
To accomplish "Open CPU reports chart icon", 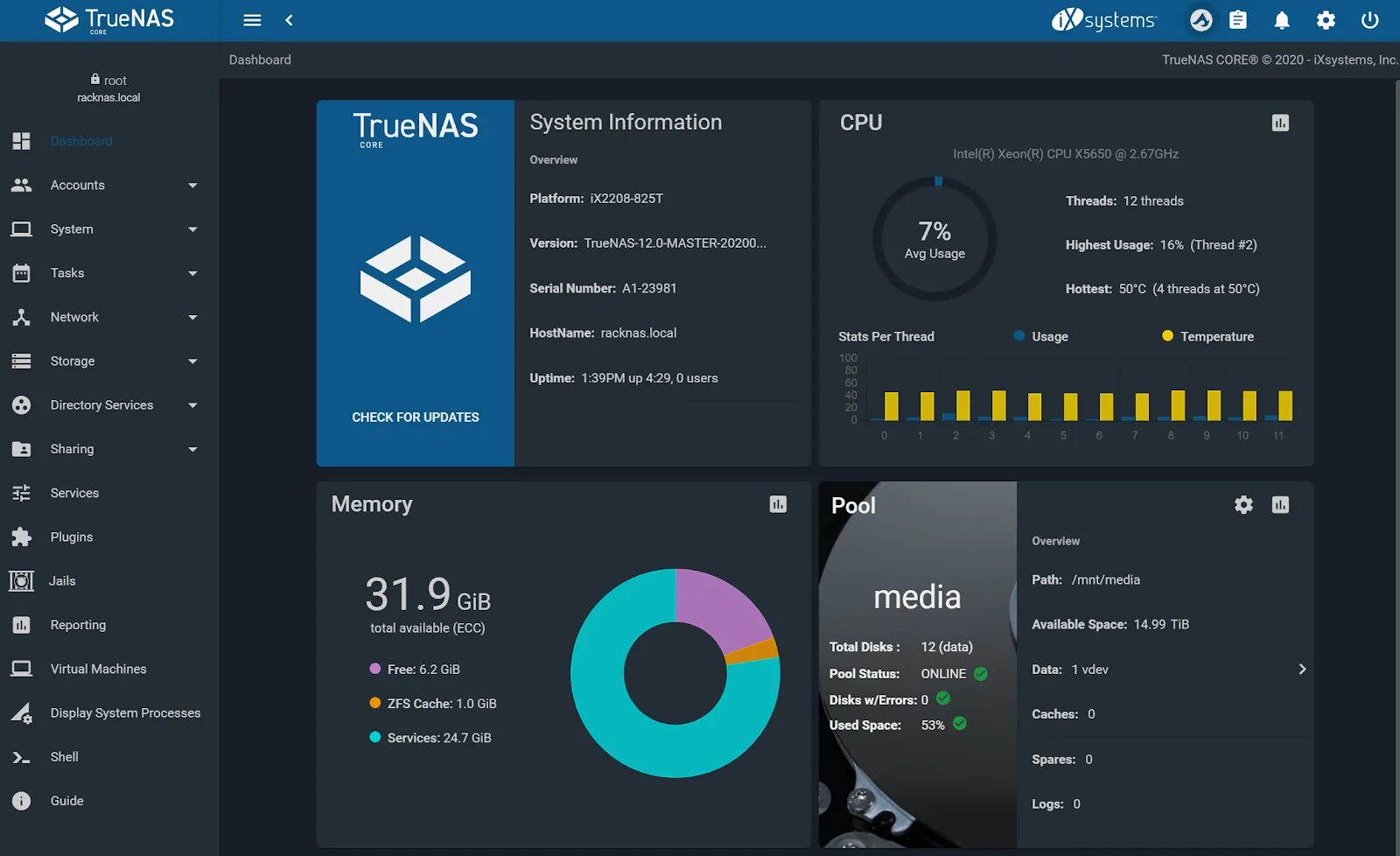I will 1280,123.
